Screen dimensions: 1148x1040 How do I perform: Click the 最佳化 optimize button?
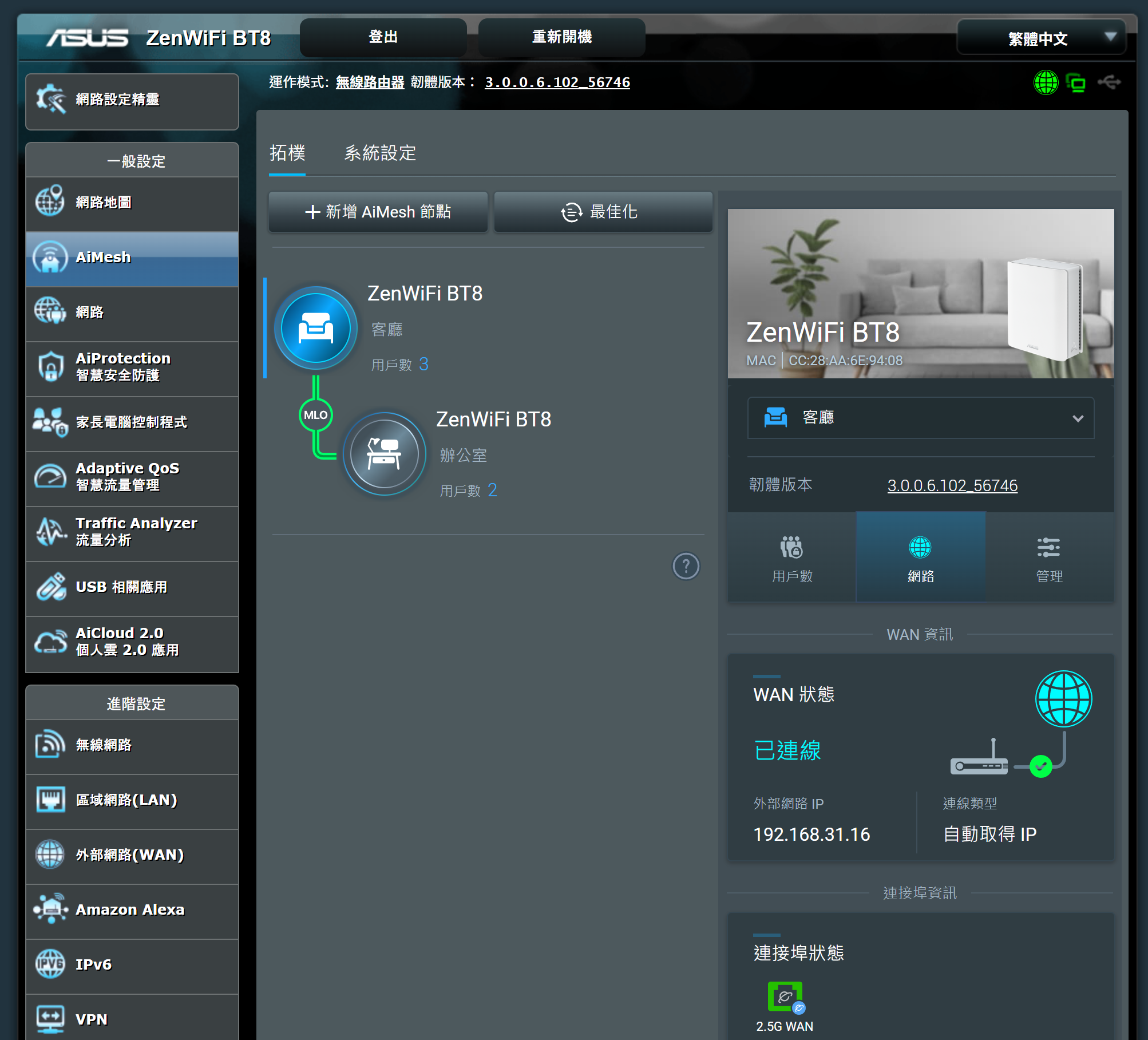pos(603,212)
